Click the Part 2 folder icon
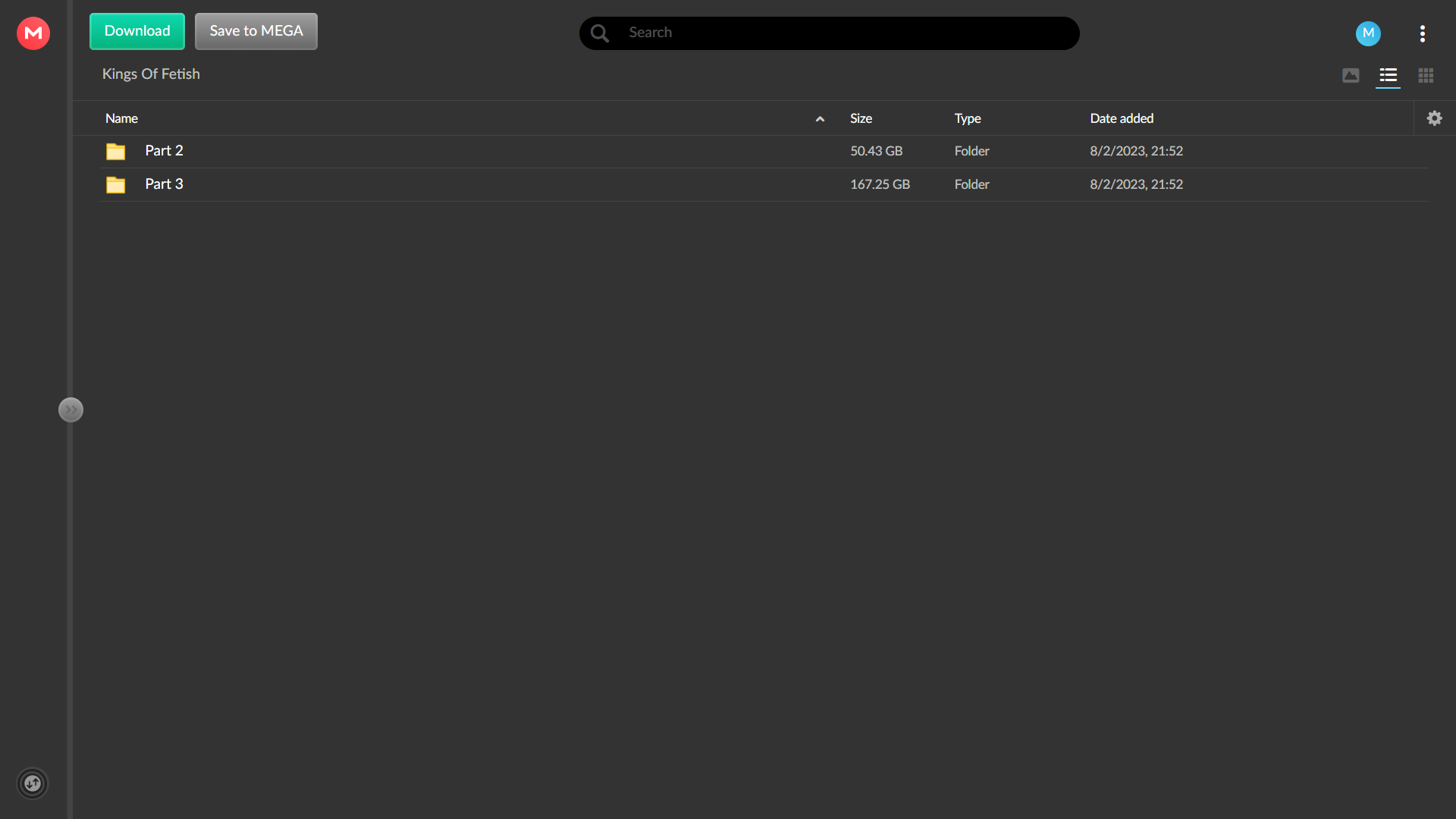Viewport: 1456px width, 819px height. tap(116, 152)
